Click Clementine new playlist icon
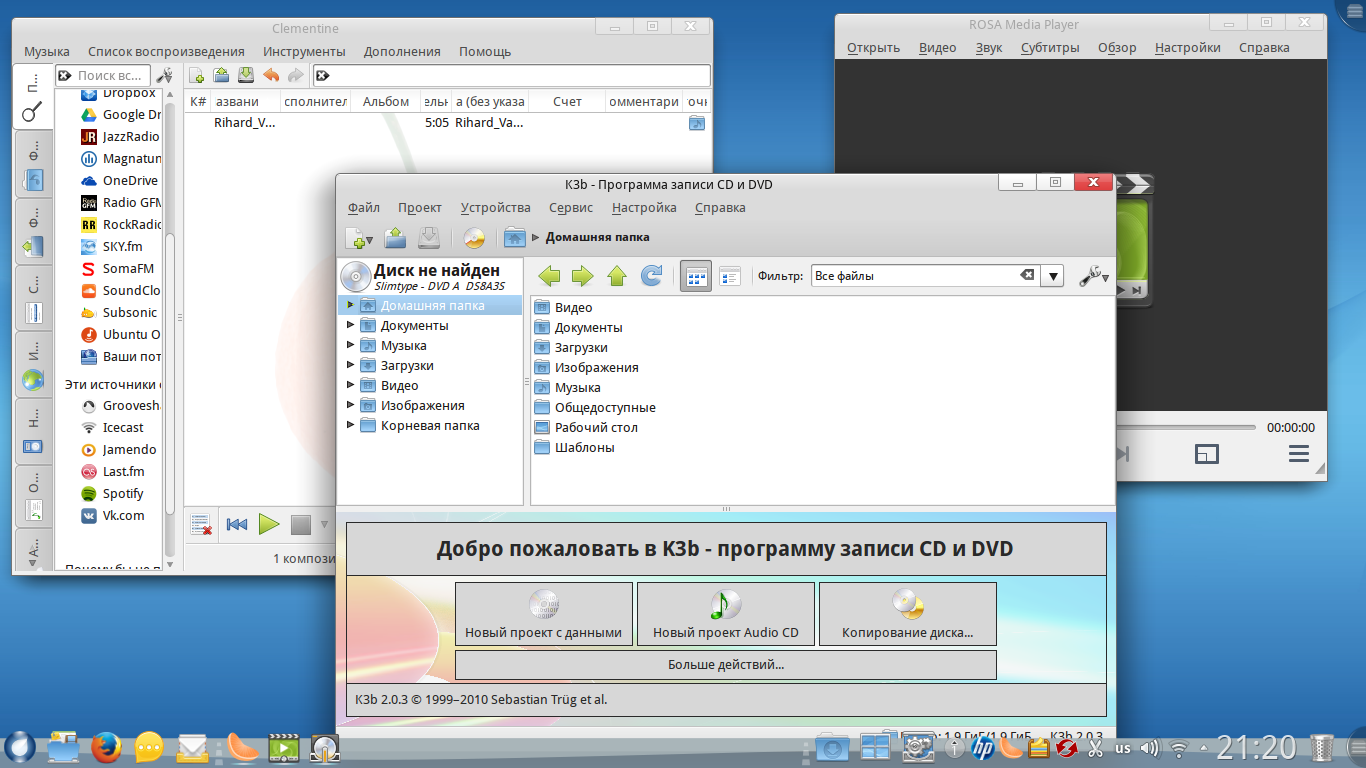Image resolution: width=1366 pixels, height=768 pixels. [x=197, y=75]
